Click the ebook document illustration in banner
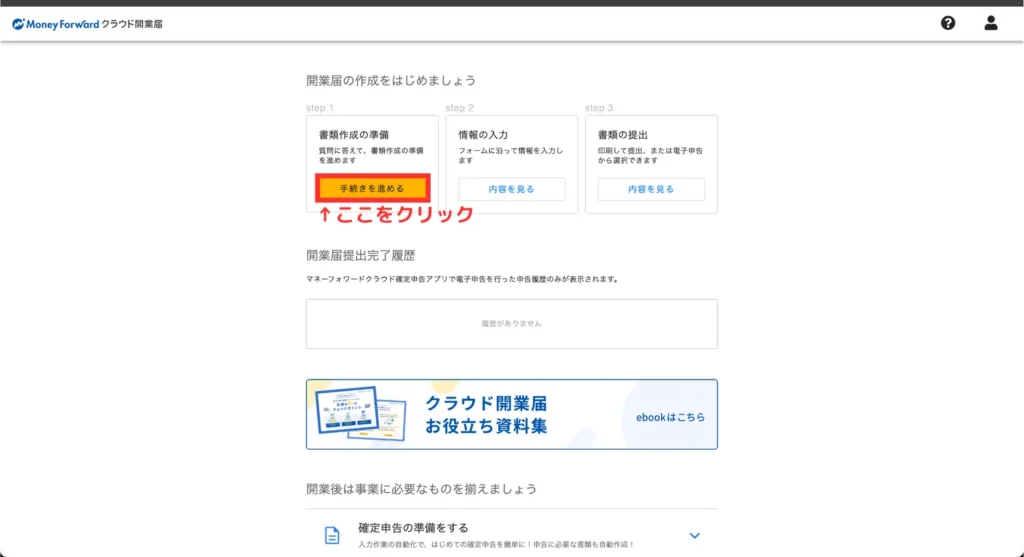The image size is (1024, 557). tap(361, 414)
